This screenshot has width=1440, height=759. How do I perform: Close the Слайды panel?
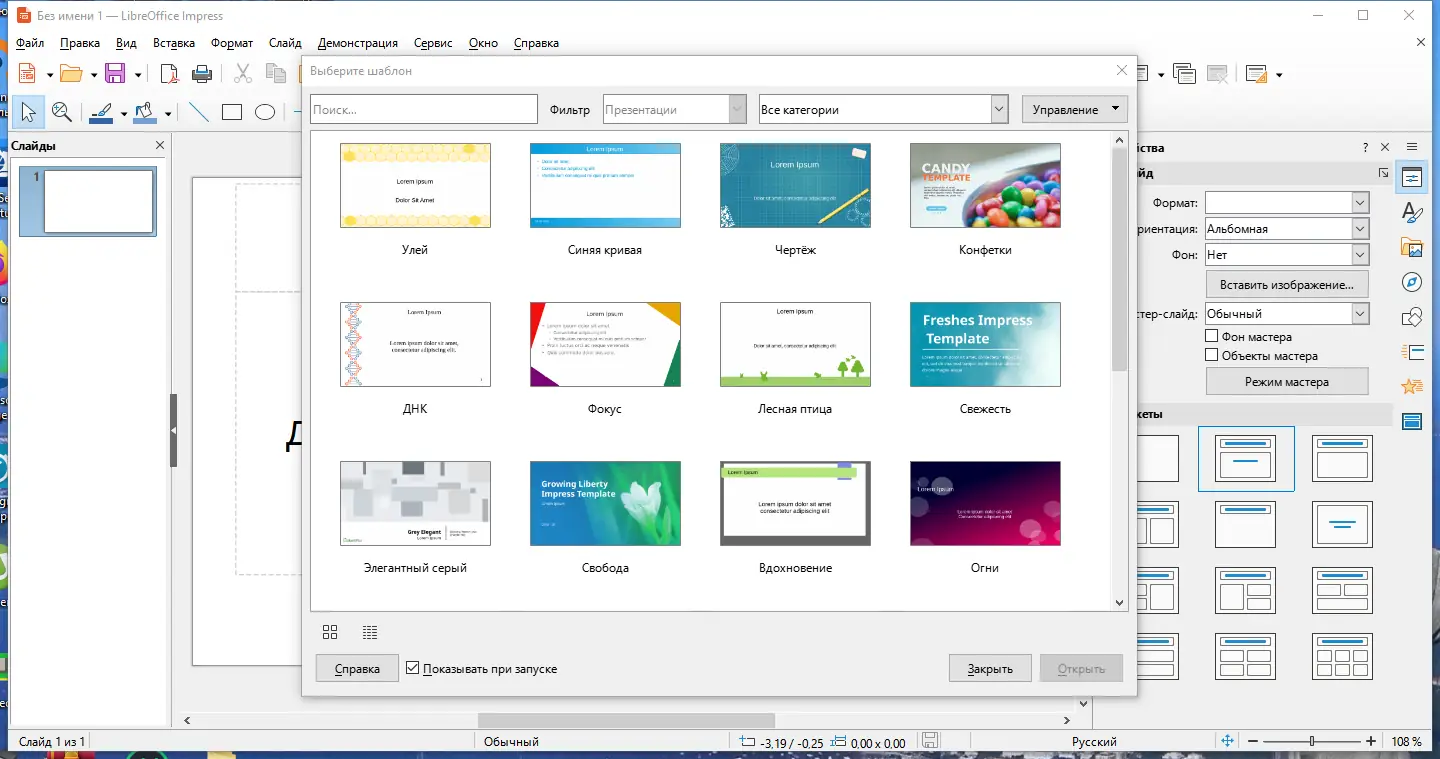[160, 146]
